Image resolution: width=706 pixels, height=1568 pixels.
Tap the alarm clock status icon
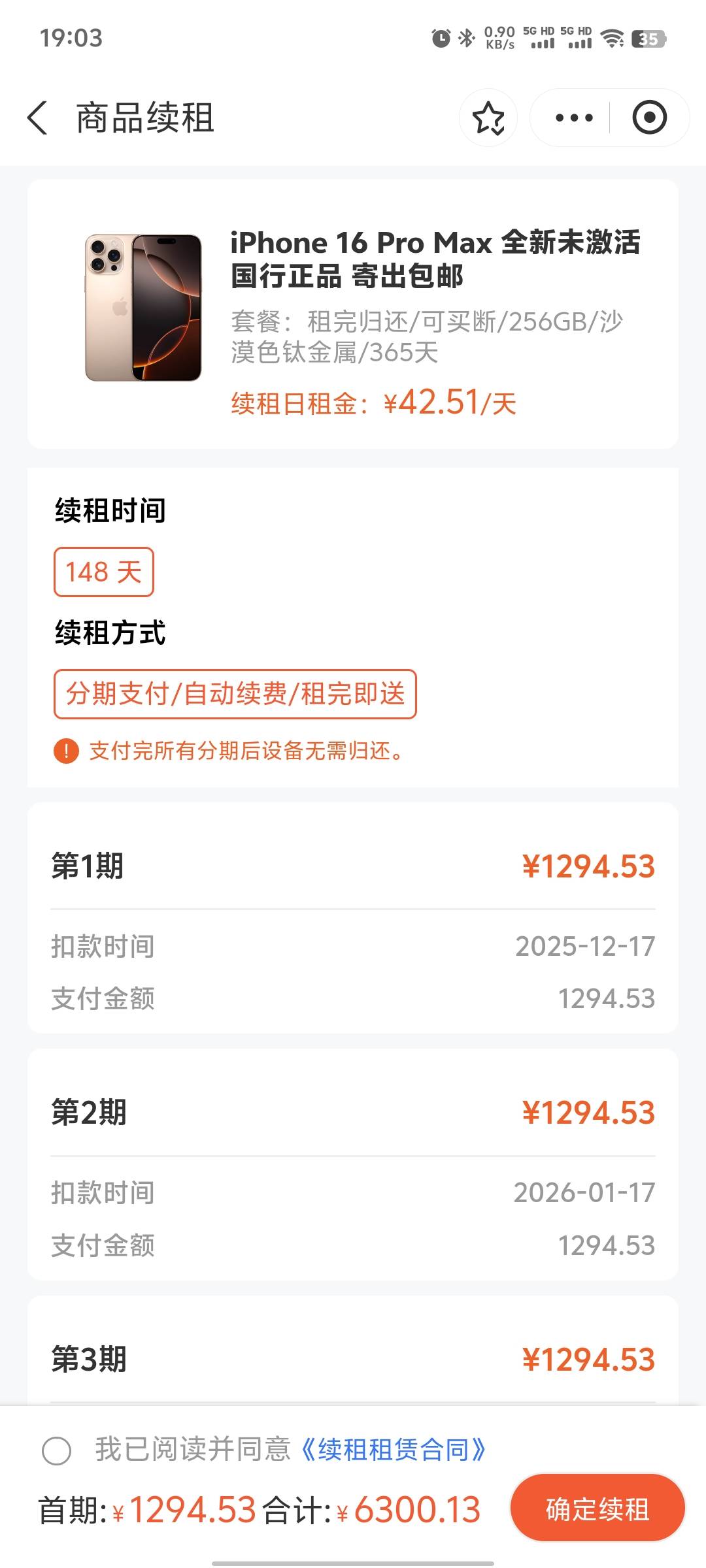[441, 39]
